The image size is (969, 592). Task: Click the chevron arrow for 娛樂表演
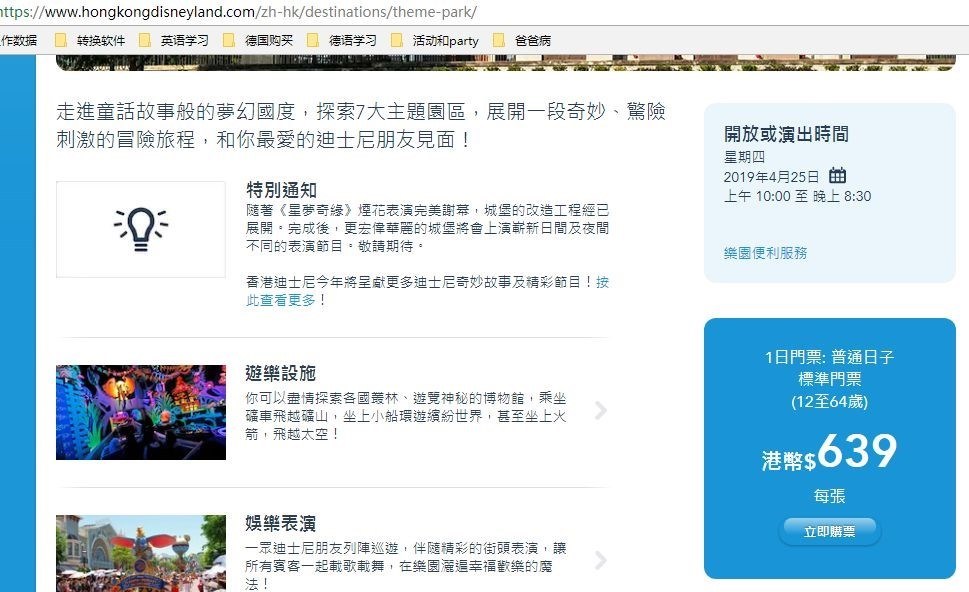click(x=600, y=560)
